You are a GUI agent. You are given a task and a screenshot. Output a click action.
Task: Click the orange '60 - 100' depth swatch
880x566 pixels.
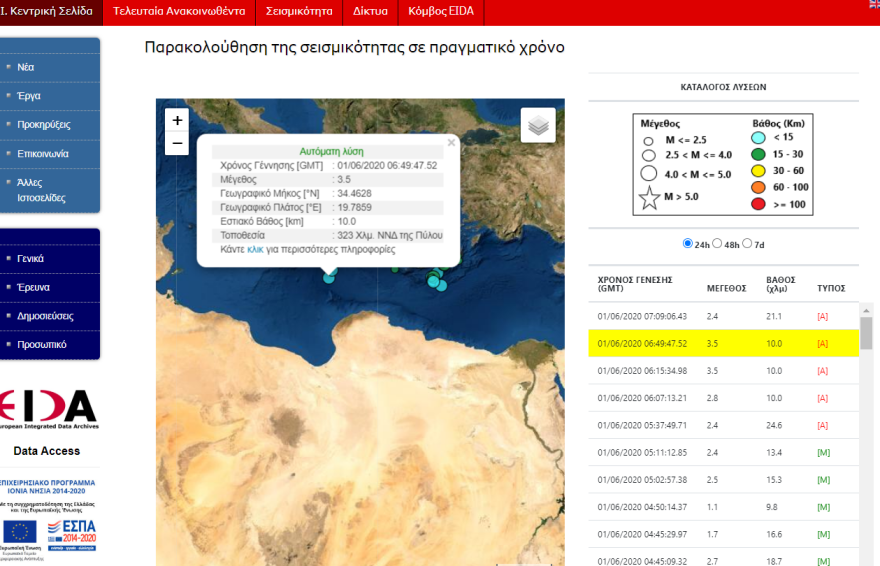pos(758,187)
